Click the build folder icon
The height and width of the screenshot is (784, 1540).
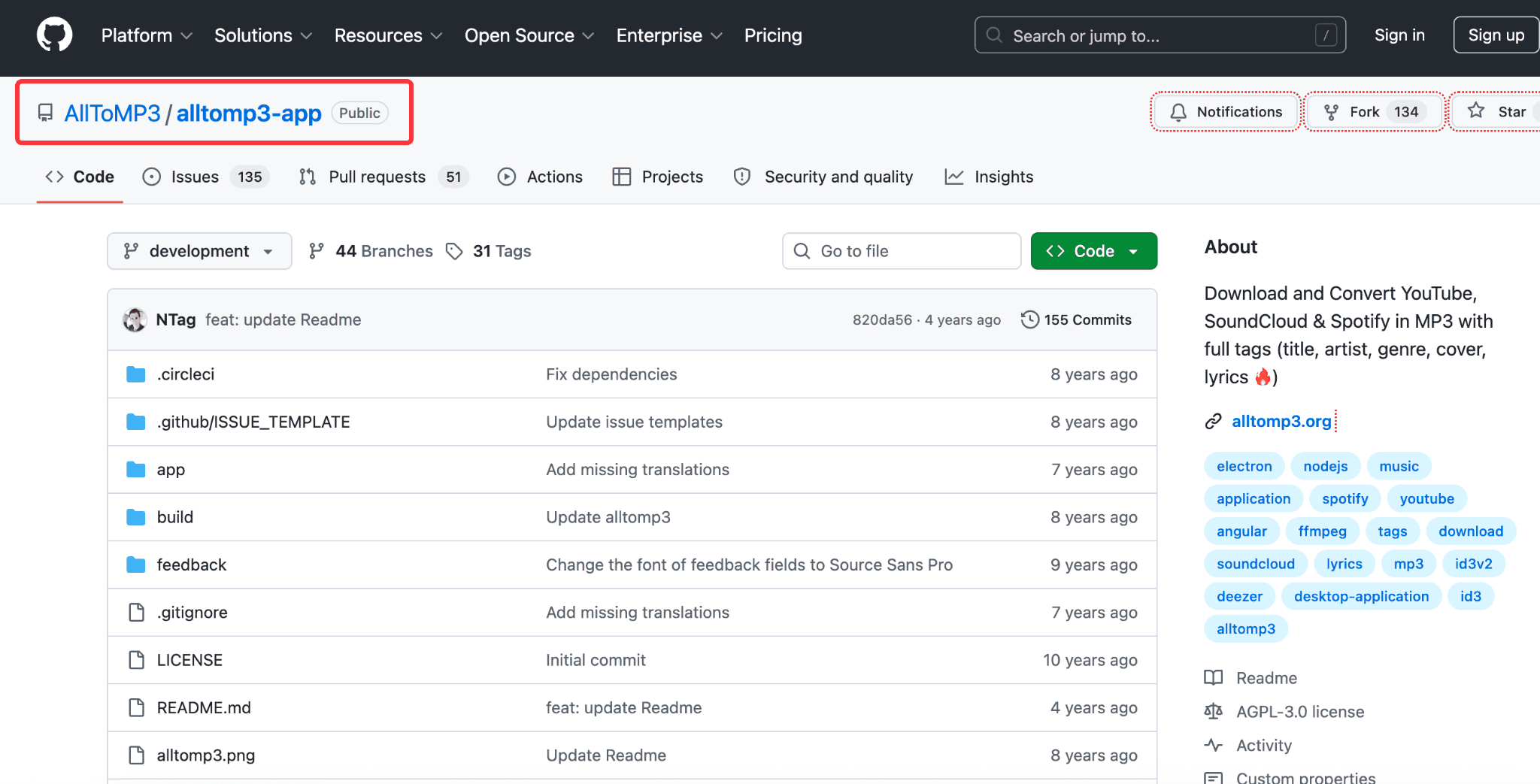(136, 517)
